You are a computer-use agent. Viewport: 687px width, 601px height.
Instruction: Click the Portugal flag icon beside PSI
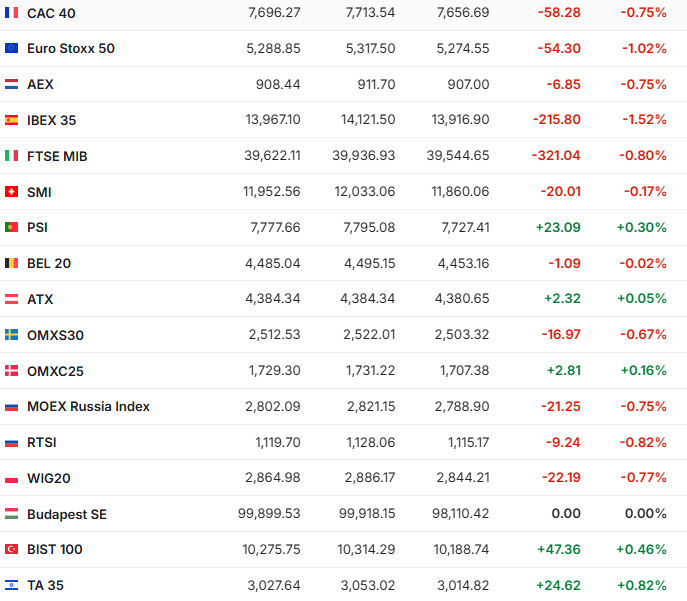(12, 227)
